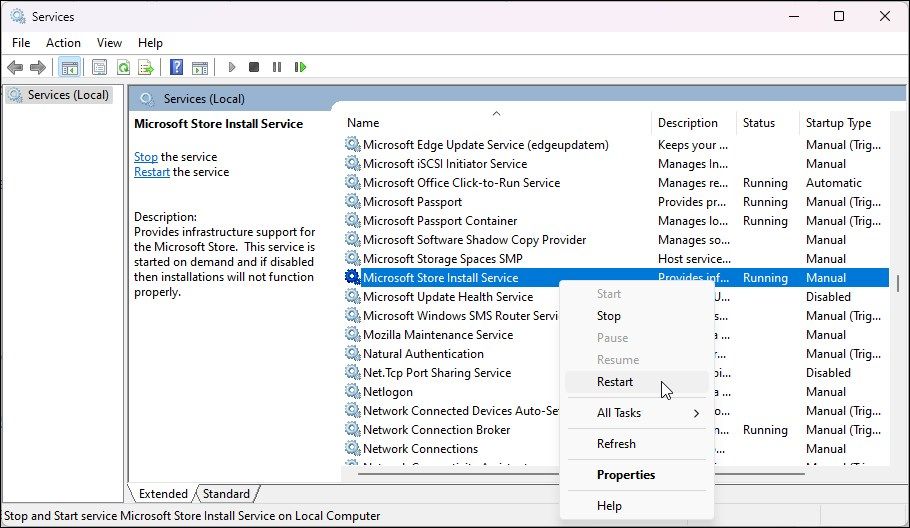Click the Stop Service square icon
This screenshot has height=528, width=910.
[x=254, y=67]
